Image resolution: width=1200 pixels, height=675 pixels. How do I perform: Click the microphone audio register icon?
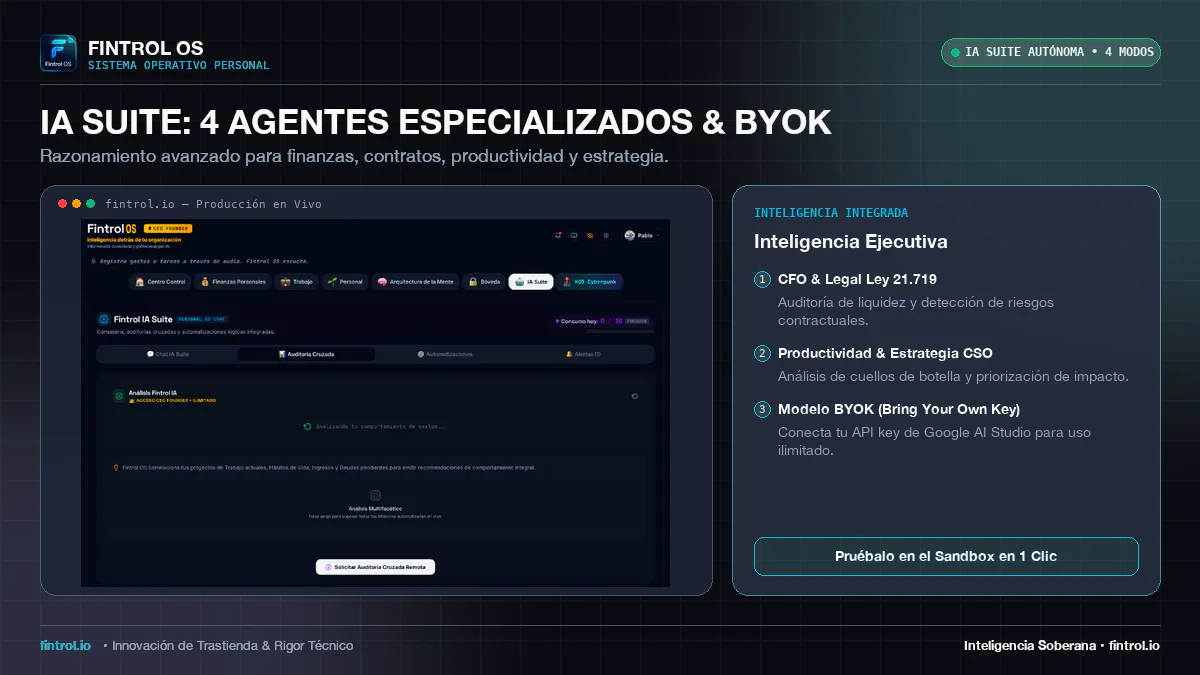click(x=93, y=261)
